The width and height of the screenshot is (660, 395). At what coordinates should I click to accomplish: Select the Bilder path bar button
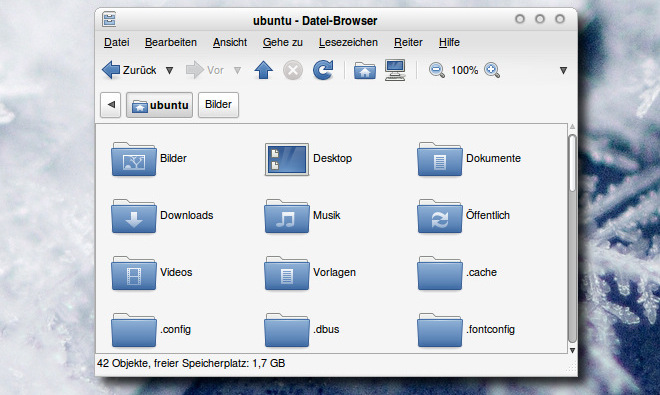(218, 105)
